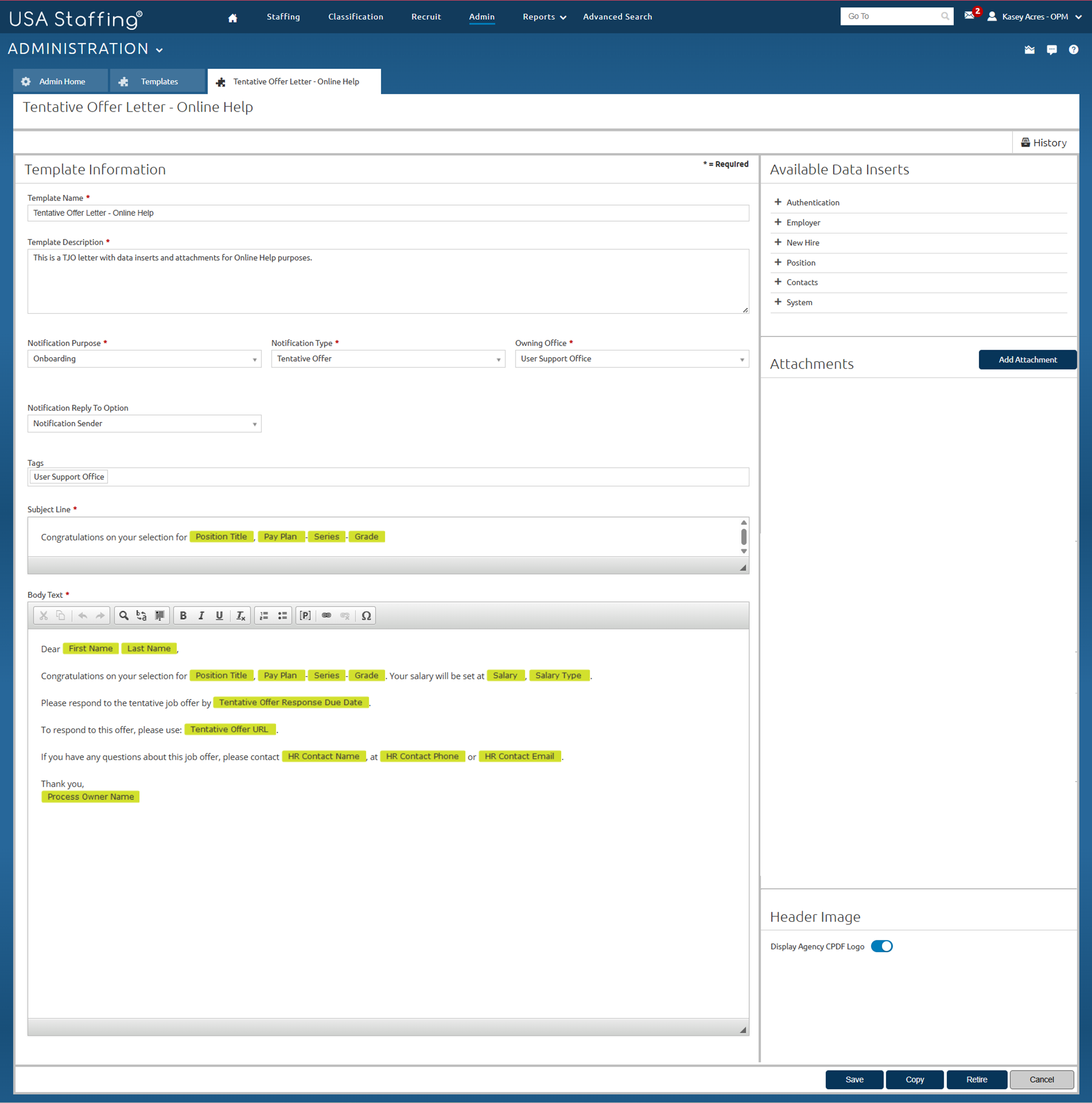Open help using the question mark icon

pyautogui.click(x=1074, y=50)
